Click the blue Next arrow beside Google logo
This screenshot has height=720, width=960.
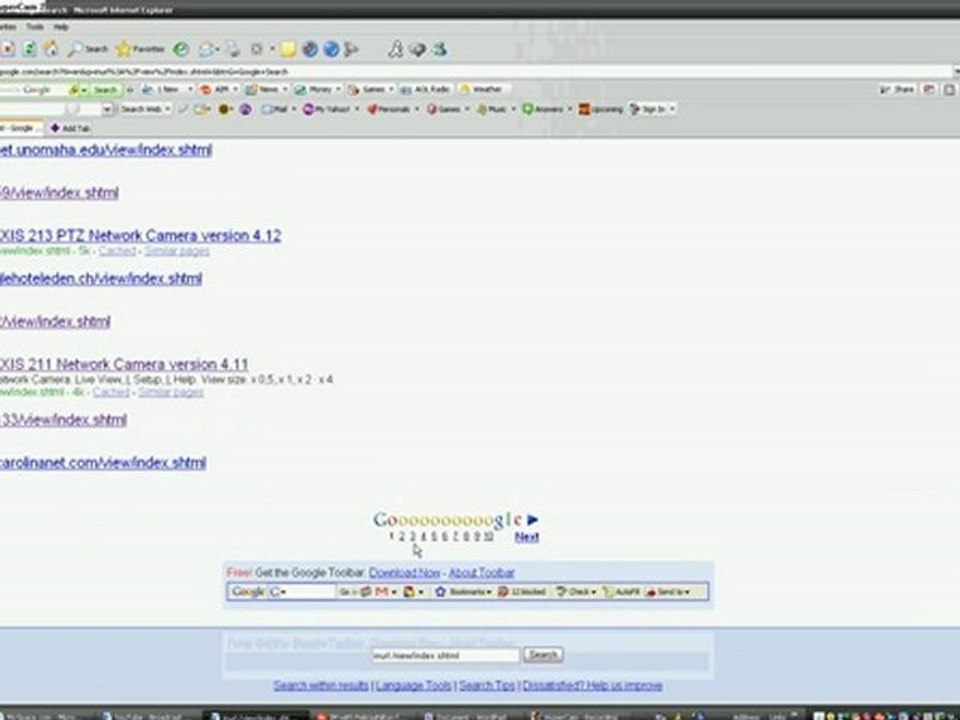[x=532, y=520]
